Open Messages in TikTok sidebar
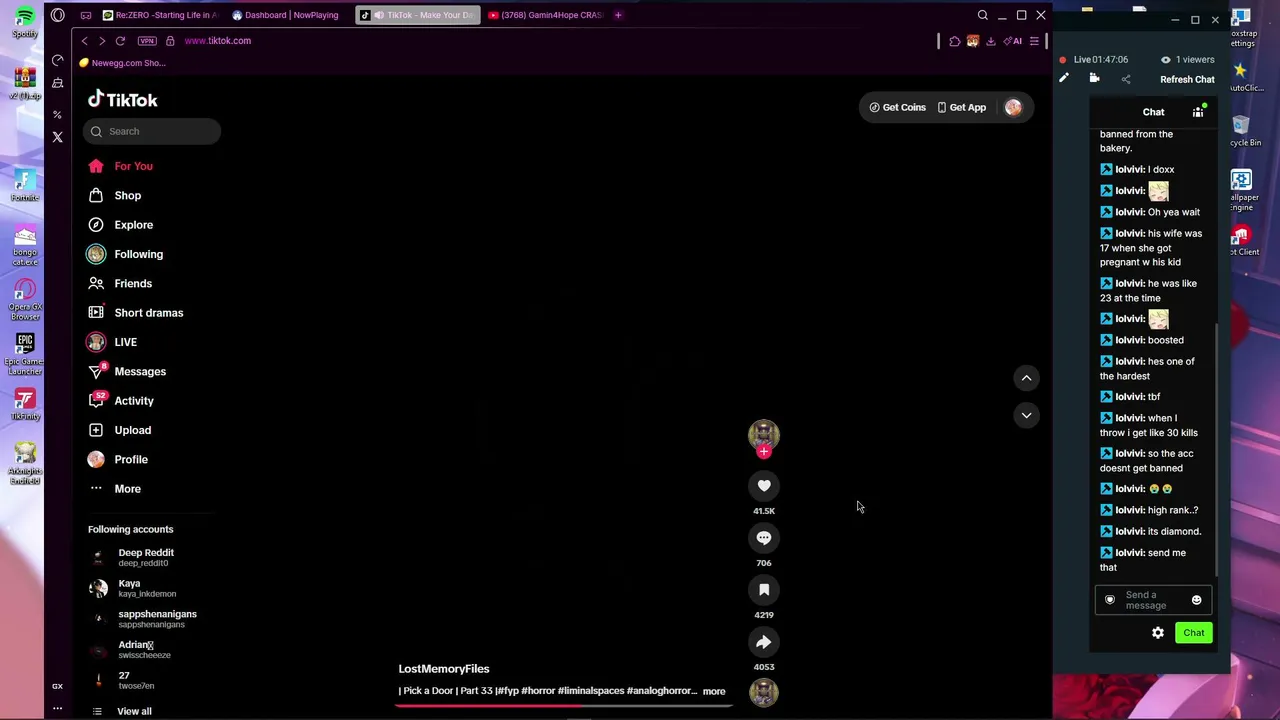Image resolution: width=1280 pixels, height=720 pixels. 140,371
